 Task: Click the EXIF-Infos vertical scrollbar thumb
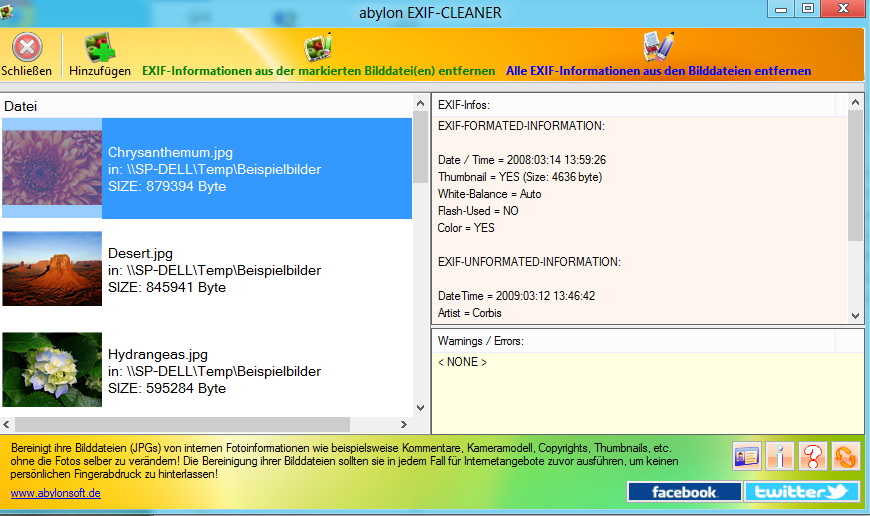click(855, 175)
